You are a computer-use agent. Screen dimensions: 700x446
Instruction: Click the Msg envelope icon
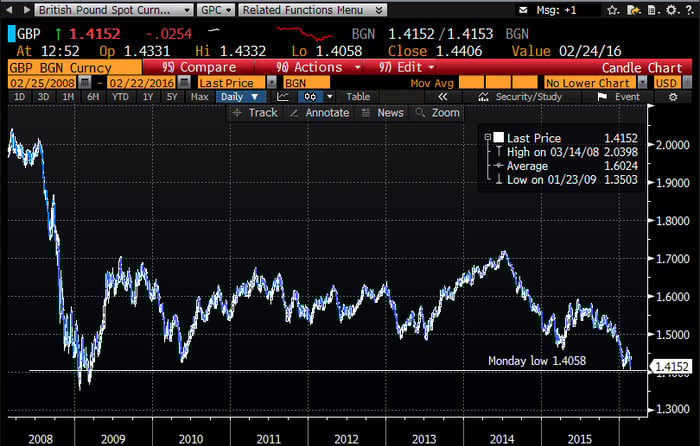(524, 10)
